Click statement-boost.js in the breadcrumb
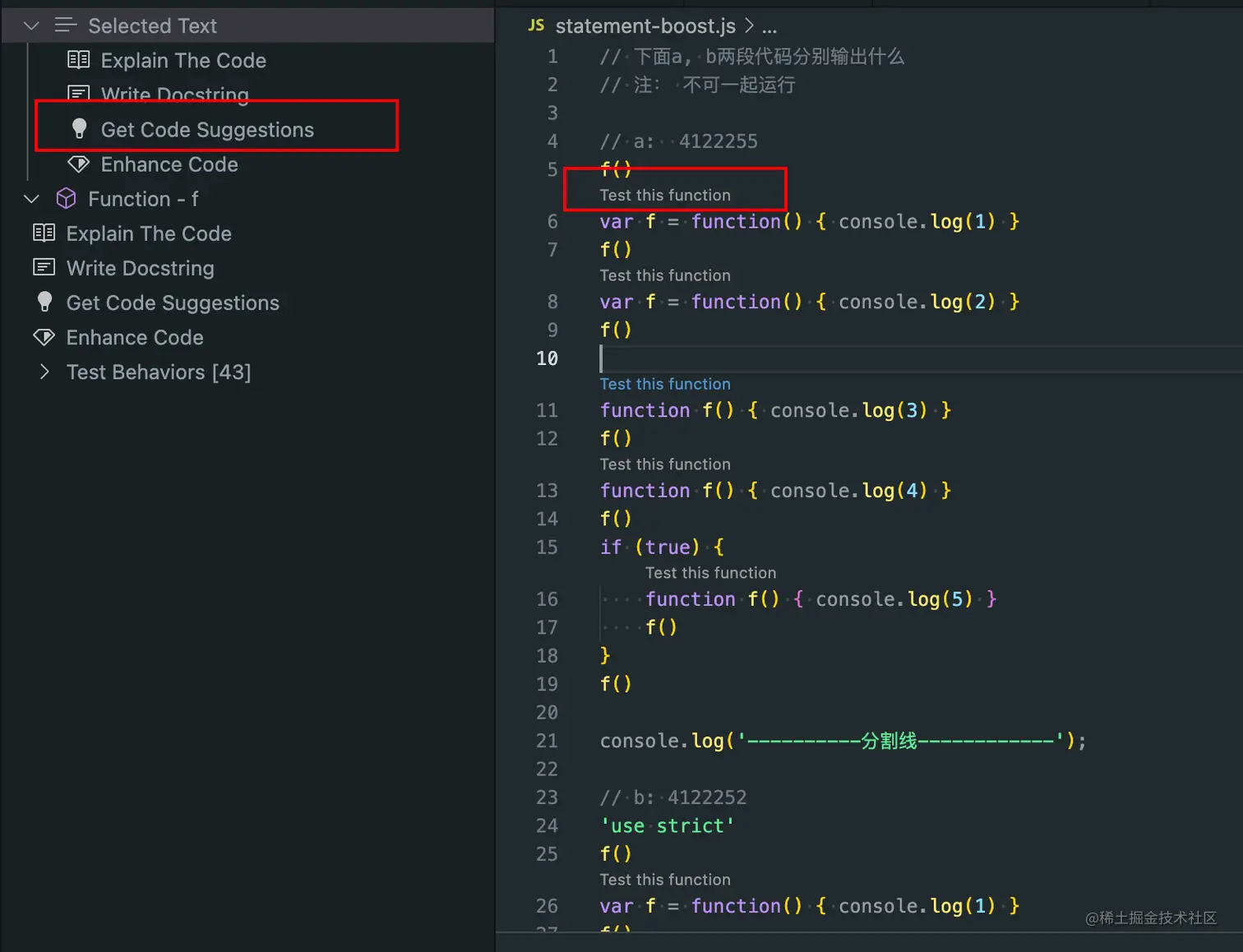The width and height of the screenshot is (1243, 952). coord(645,26)
